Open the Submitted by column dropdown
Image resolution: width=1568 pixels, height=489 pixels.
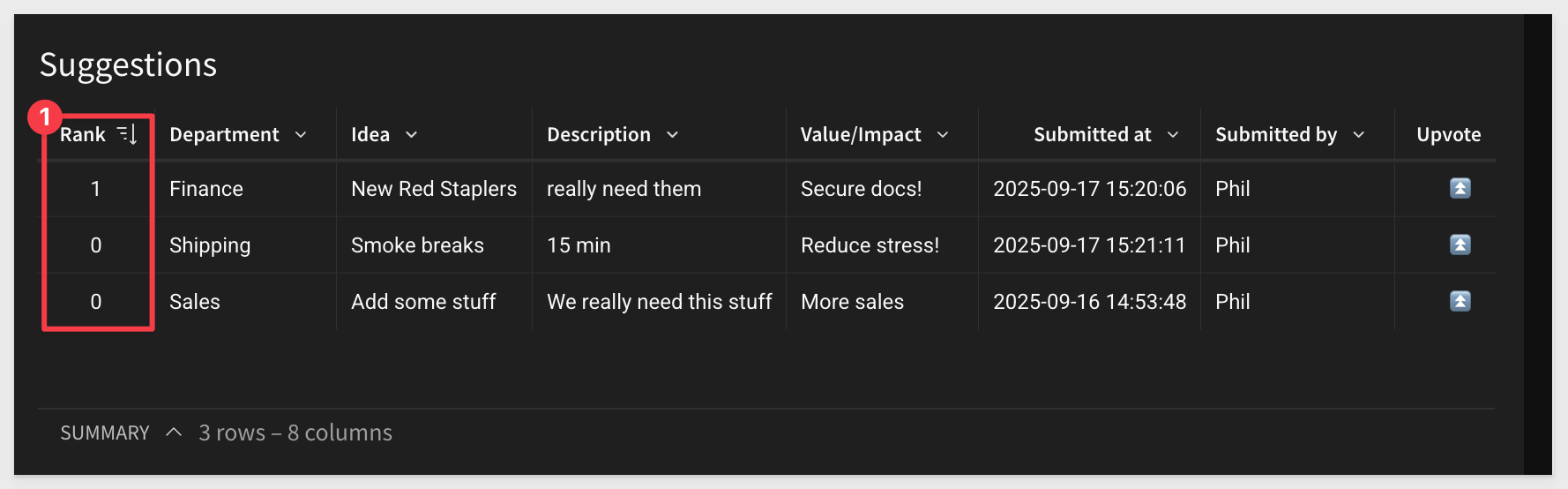1358,135
